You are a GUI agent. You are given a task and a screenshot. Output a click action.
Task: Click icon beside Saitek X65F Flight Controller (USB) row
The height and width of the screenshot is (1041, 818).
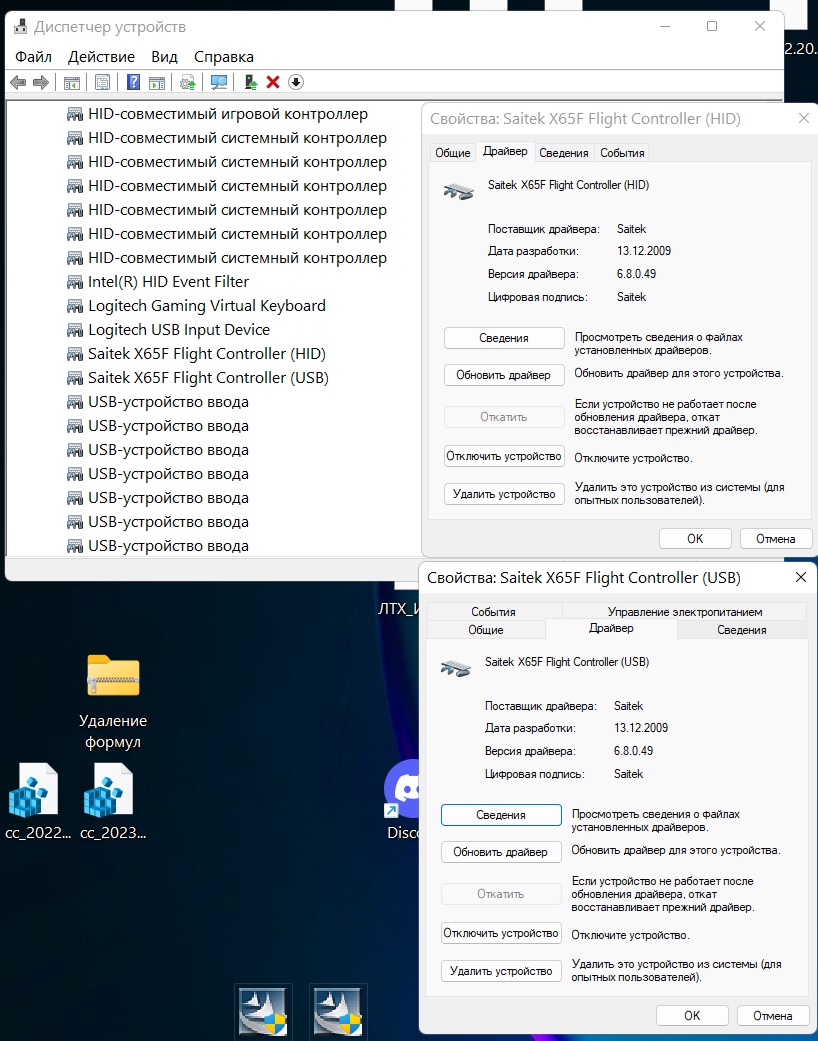coord(75,378)
